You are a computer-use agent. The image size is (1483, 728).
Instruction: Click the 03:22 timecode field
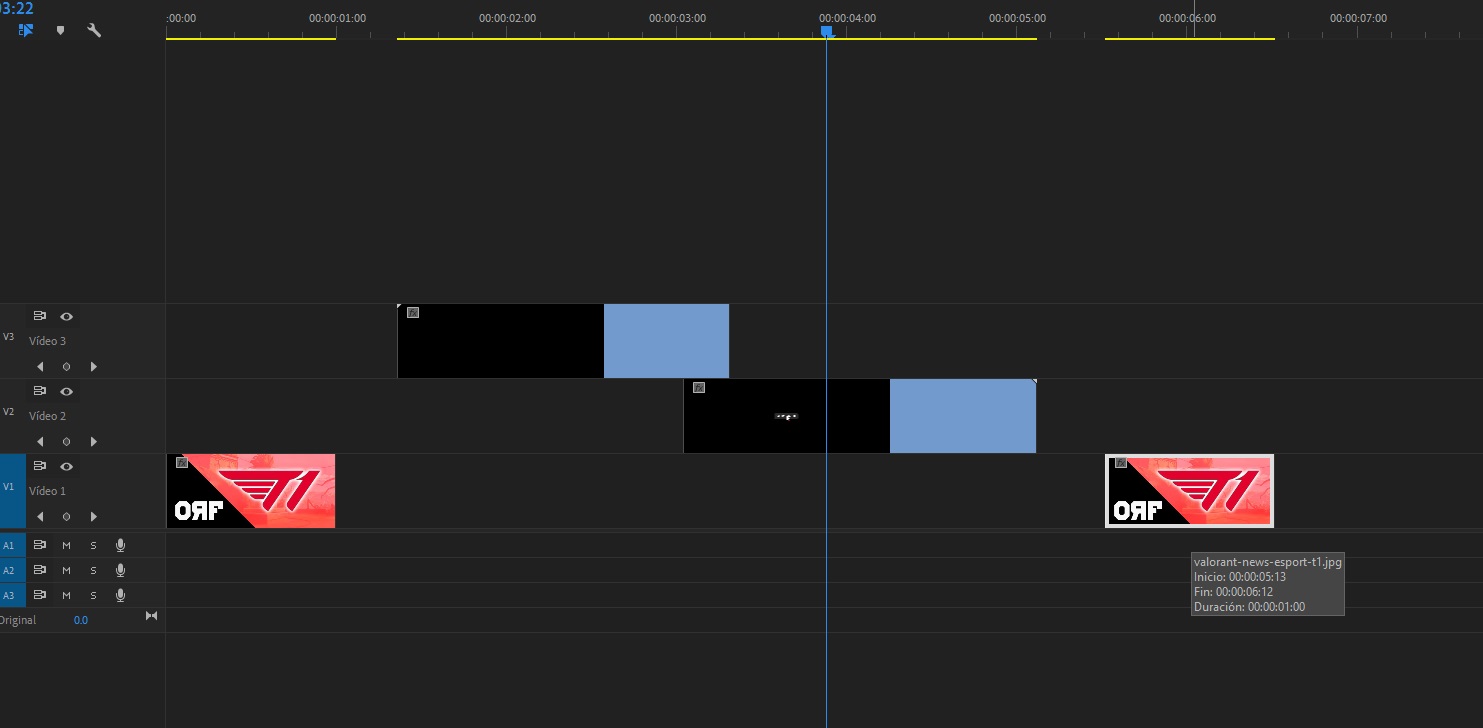click(x=18, y=8)
